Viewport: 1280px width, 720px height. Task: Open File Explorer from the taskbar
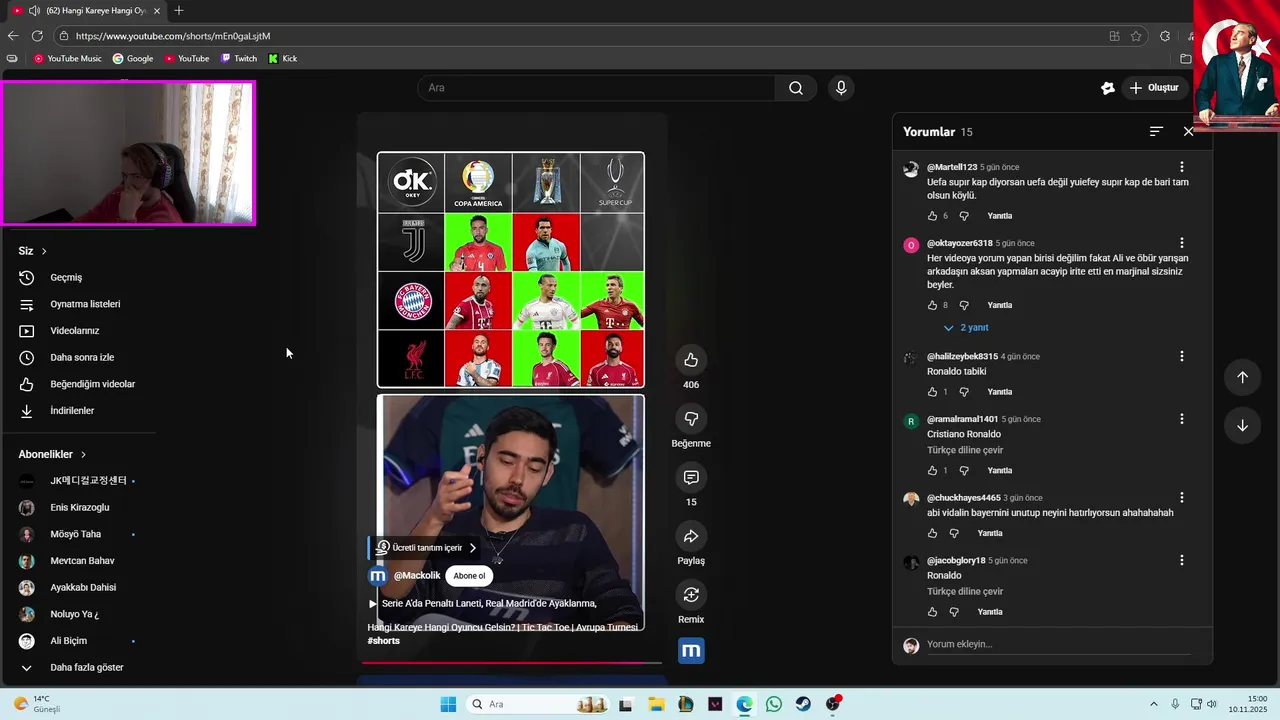(x=656, y=704)
